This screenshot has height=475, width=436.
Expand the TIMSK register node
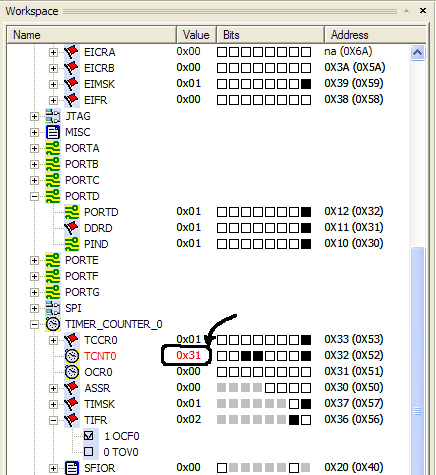click(x=53, y=404)
